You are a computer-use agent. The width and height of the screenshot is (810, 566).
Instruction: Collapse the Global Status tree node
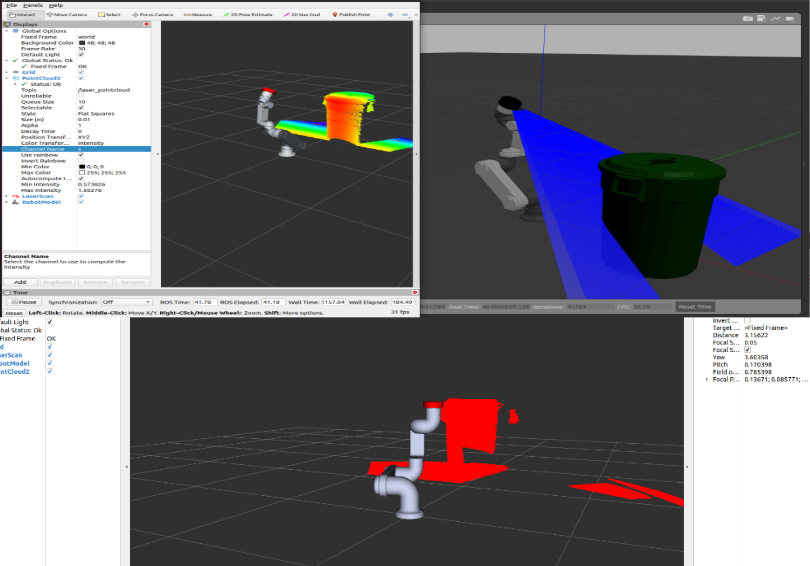coord(7,60)
